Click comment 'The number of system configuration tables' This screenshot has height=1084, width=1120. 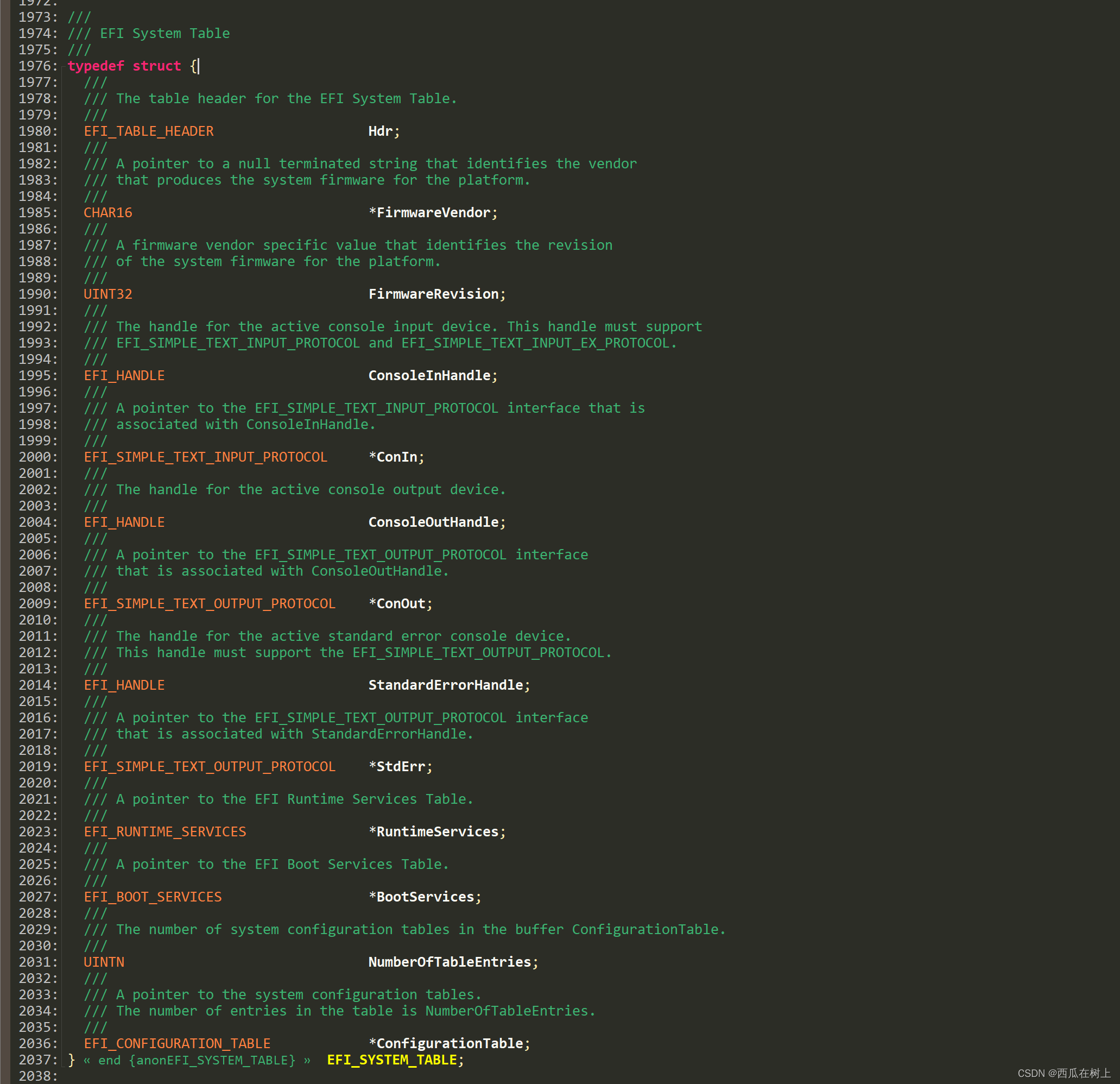(x=283, y=930)
